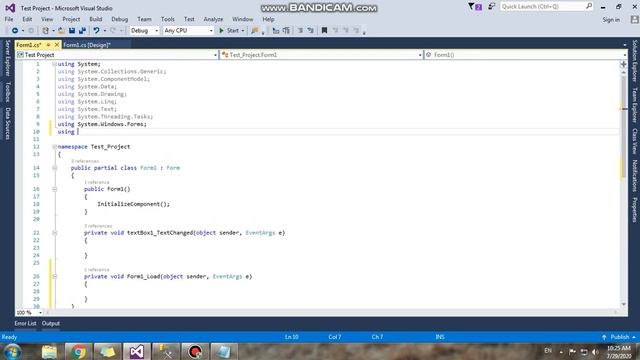
Task: Click the 'InitializeComponent();' code line
Action: 133,204
